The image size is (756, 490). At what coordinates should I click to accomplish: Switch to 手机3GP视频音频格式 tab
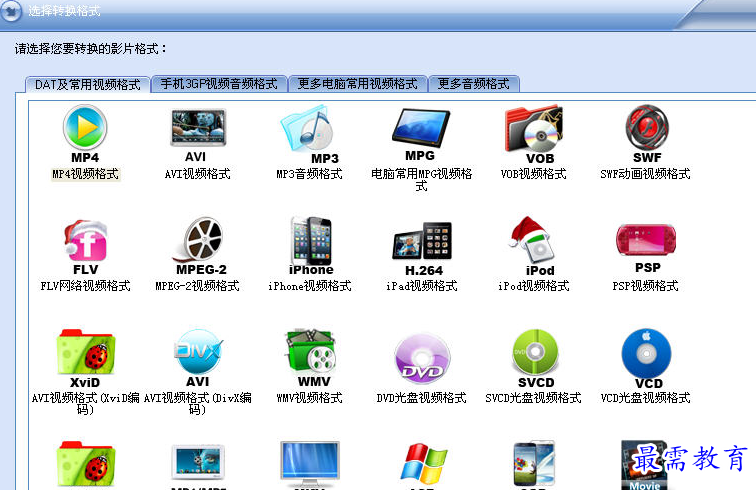(219, 84)
